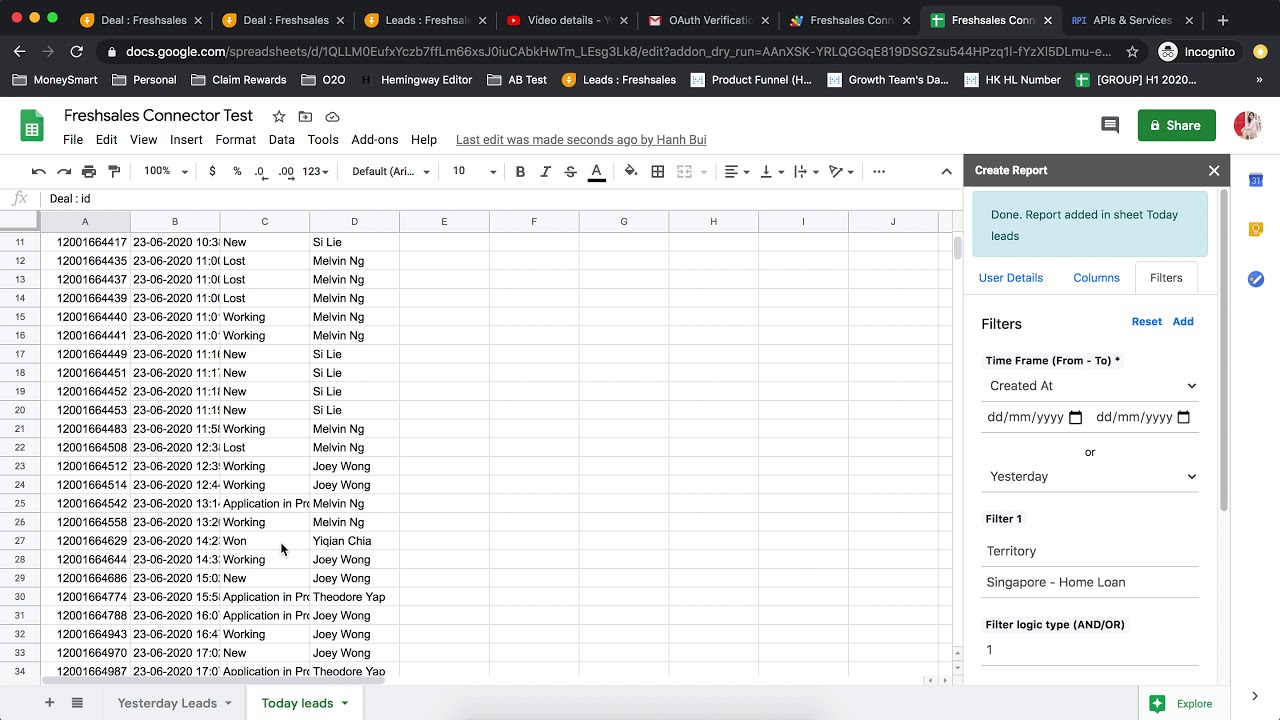Image resolution: width=1280 pixels, height=720 pixels.
Task: Click the Merge cells icon
Action: [x=685, y=172]
